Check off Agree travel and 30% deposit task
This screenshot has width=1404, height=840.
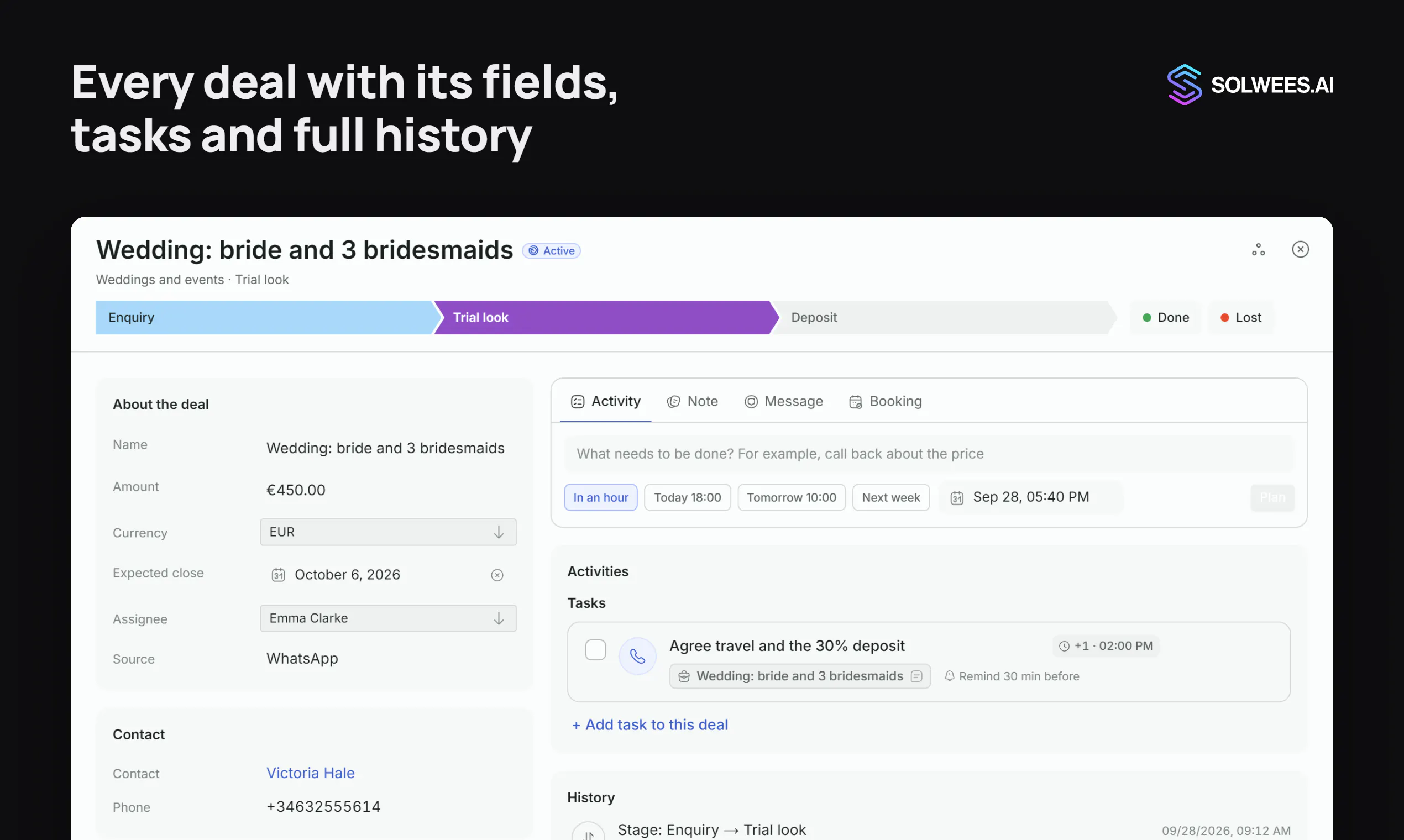595,650
